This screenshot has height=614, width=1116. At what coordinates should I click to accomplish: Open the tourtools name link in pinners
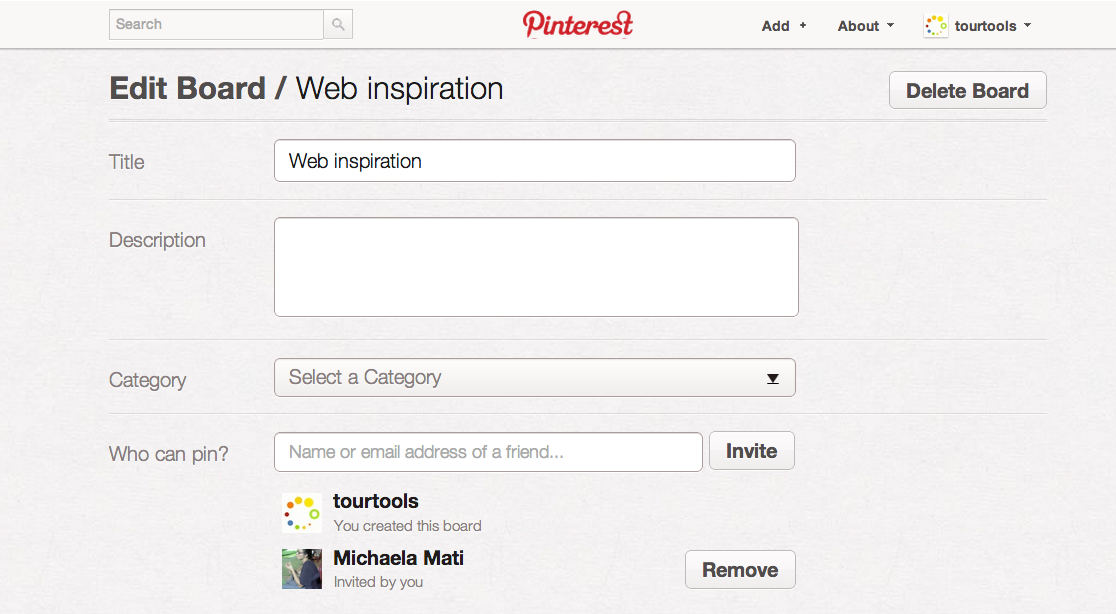click(376, 501)
